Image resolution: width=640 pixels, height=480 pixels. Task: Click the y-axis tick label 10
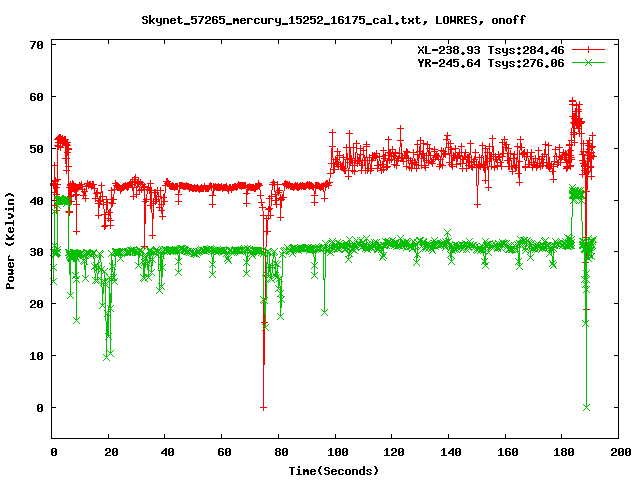(37, 356)
